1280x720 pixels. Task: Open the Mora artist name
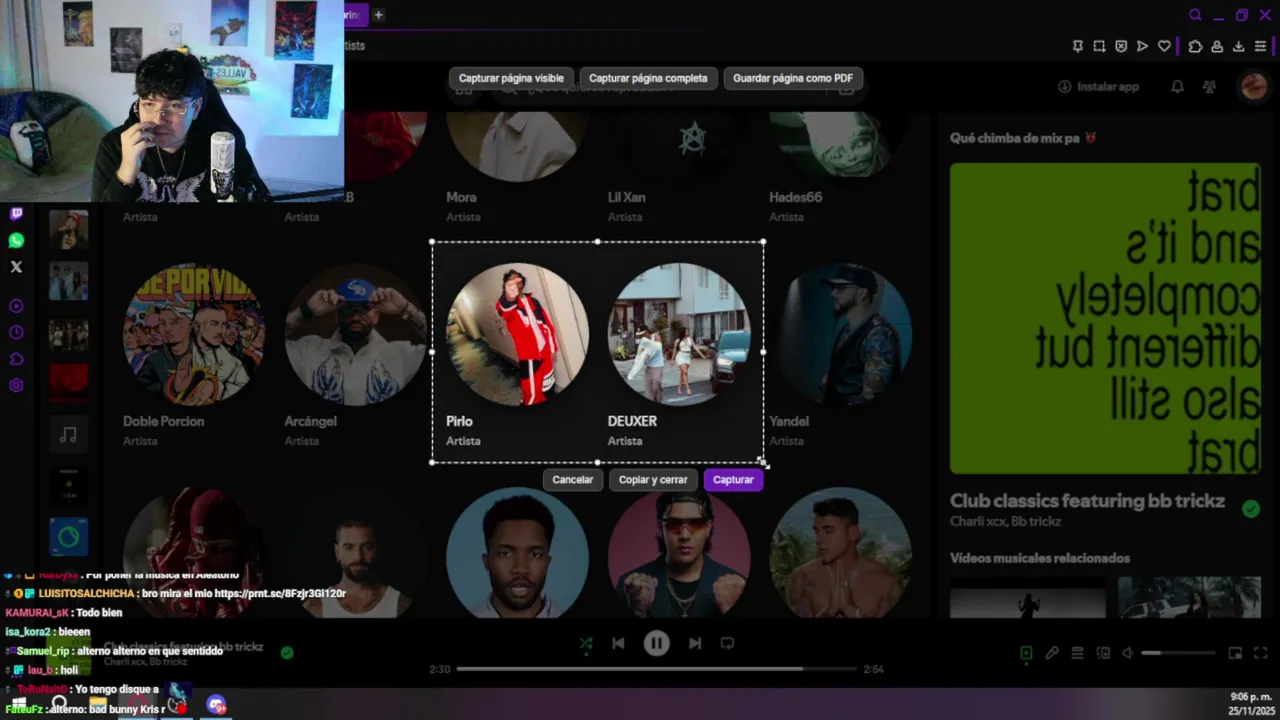click(x=461, y=197)
